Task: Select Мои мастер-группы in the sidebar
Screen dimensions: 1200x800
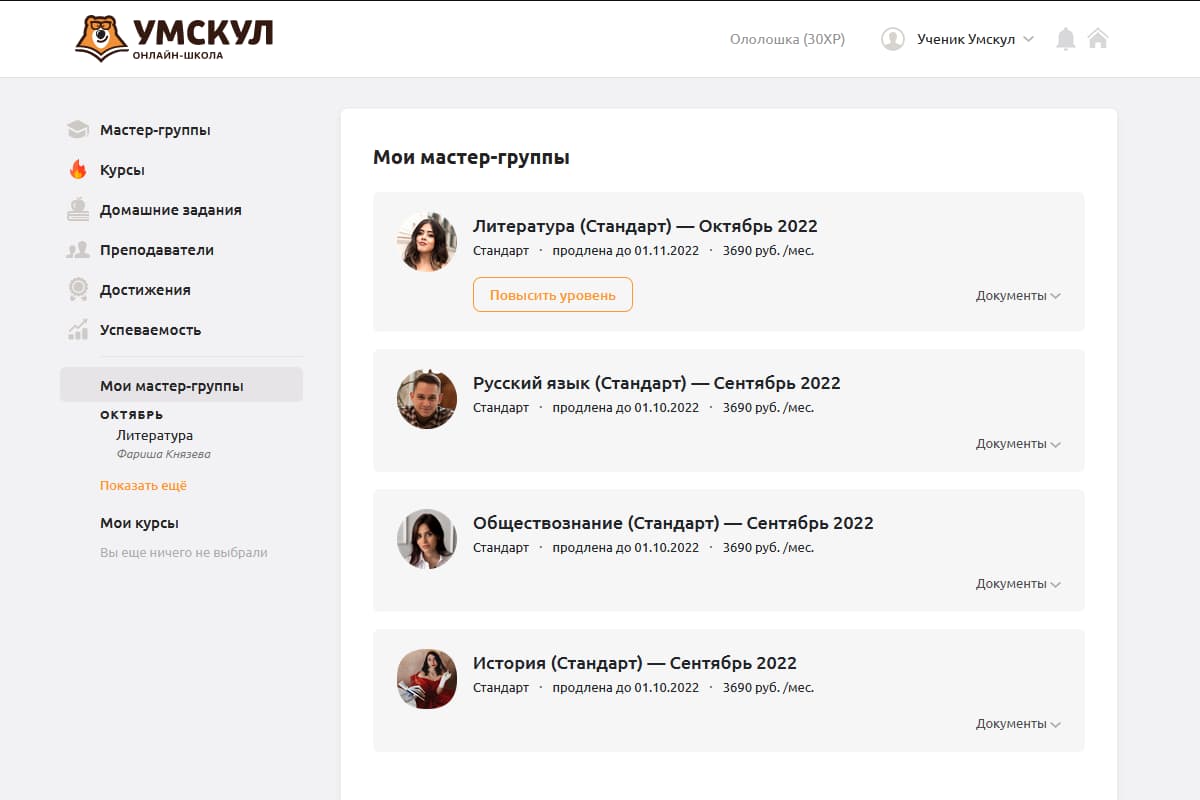Action: point(174,384)
